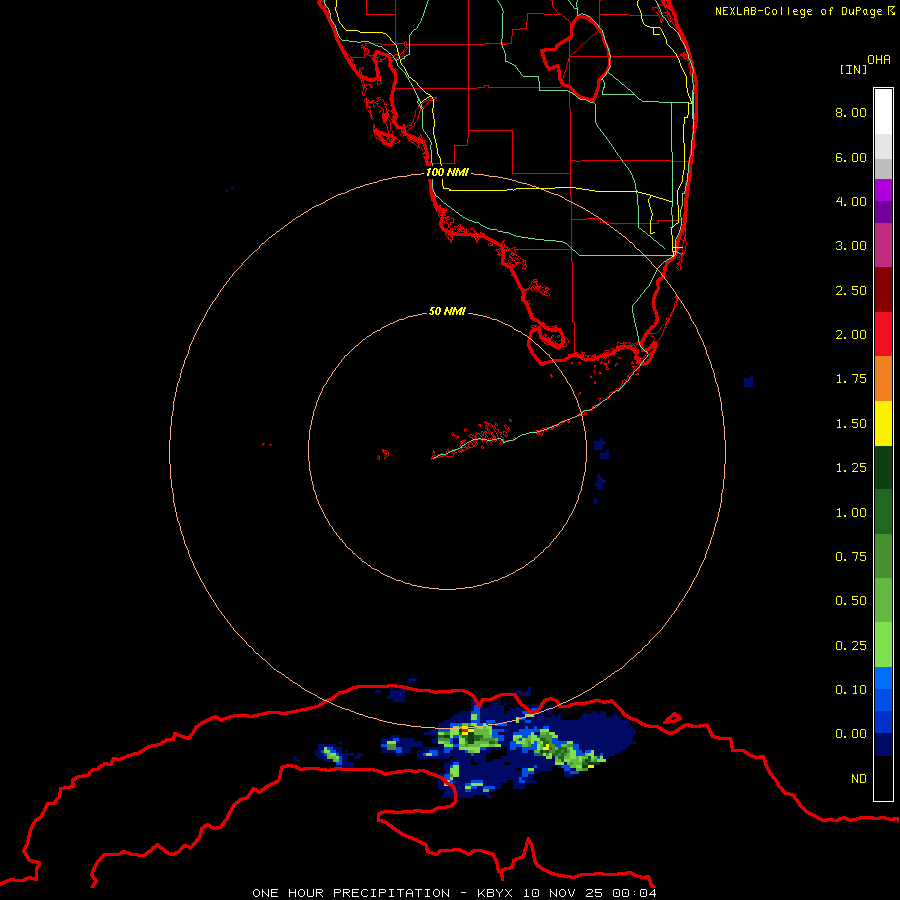Click the 1.75 legend value
Viewport: 900px width, 900px height.
click(x=851, y=379)
